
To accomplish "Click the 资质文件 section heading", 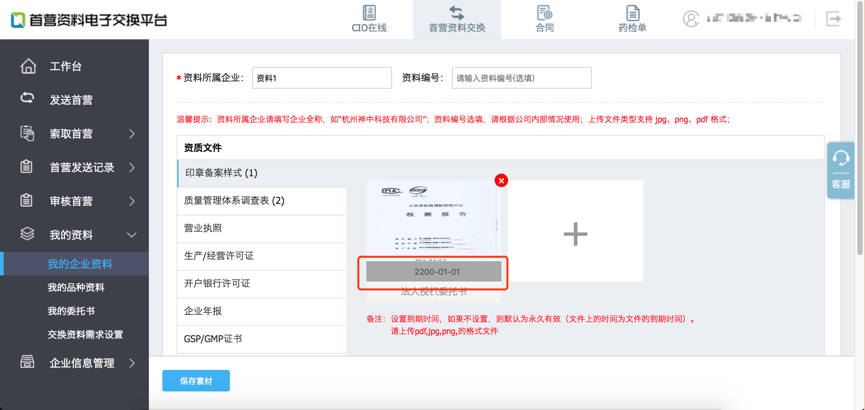I will [203, 148].
